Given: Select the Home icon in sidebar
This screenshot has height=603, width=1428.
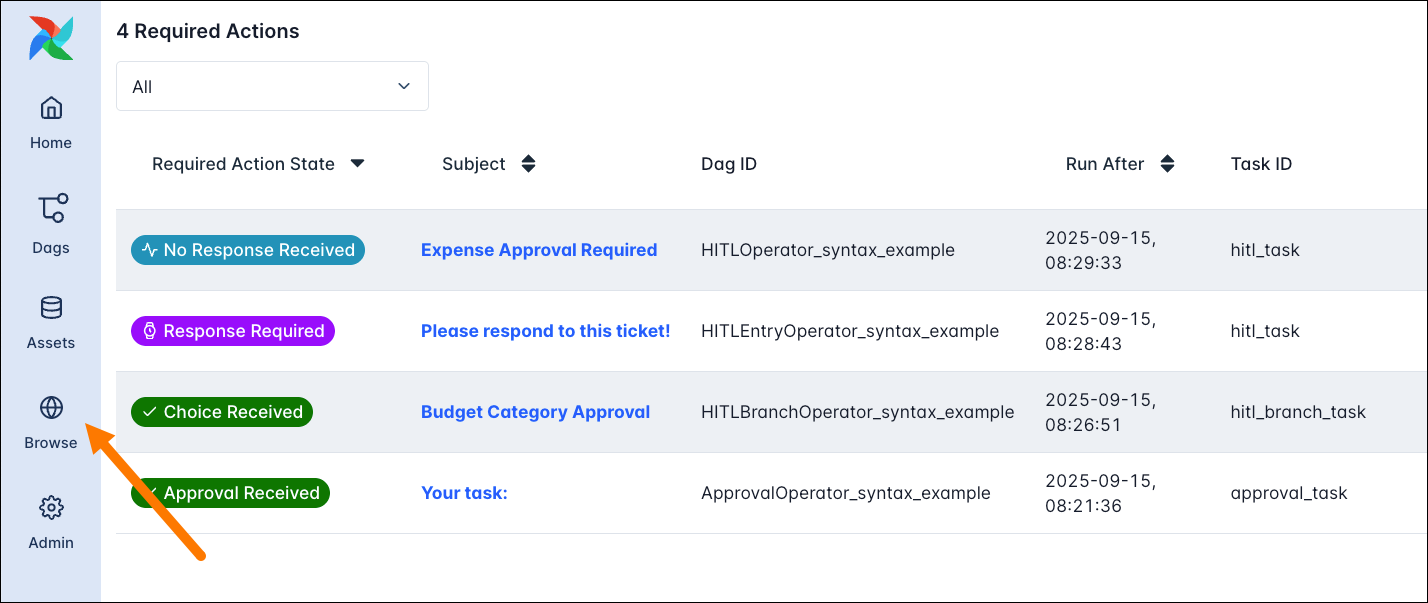Looking at the screenshot, I should pos(50,107).
